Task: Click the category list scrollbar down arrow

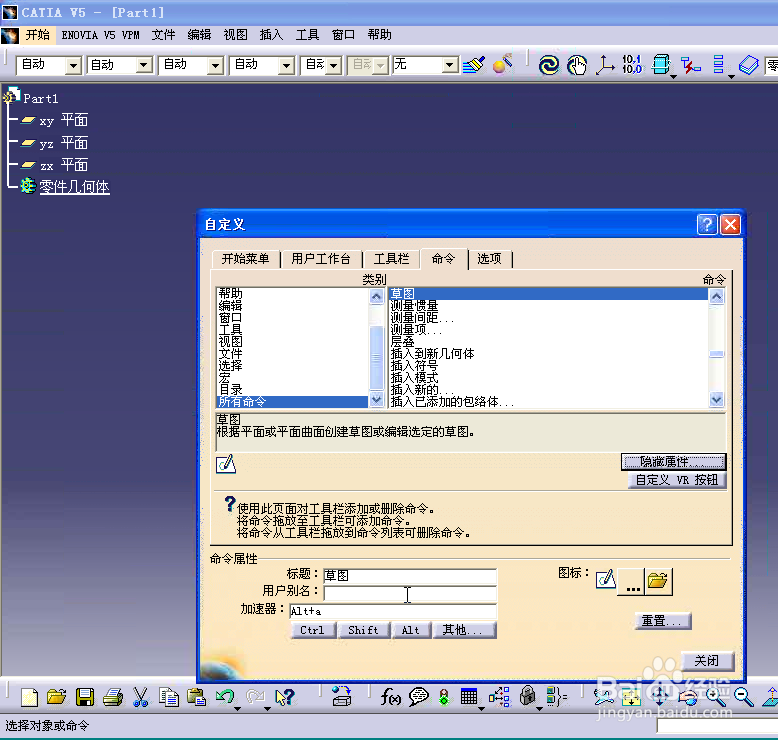Action: (377, 399)
